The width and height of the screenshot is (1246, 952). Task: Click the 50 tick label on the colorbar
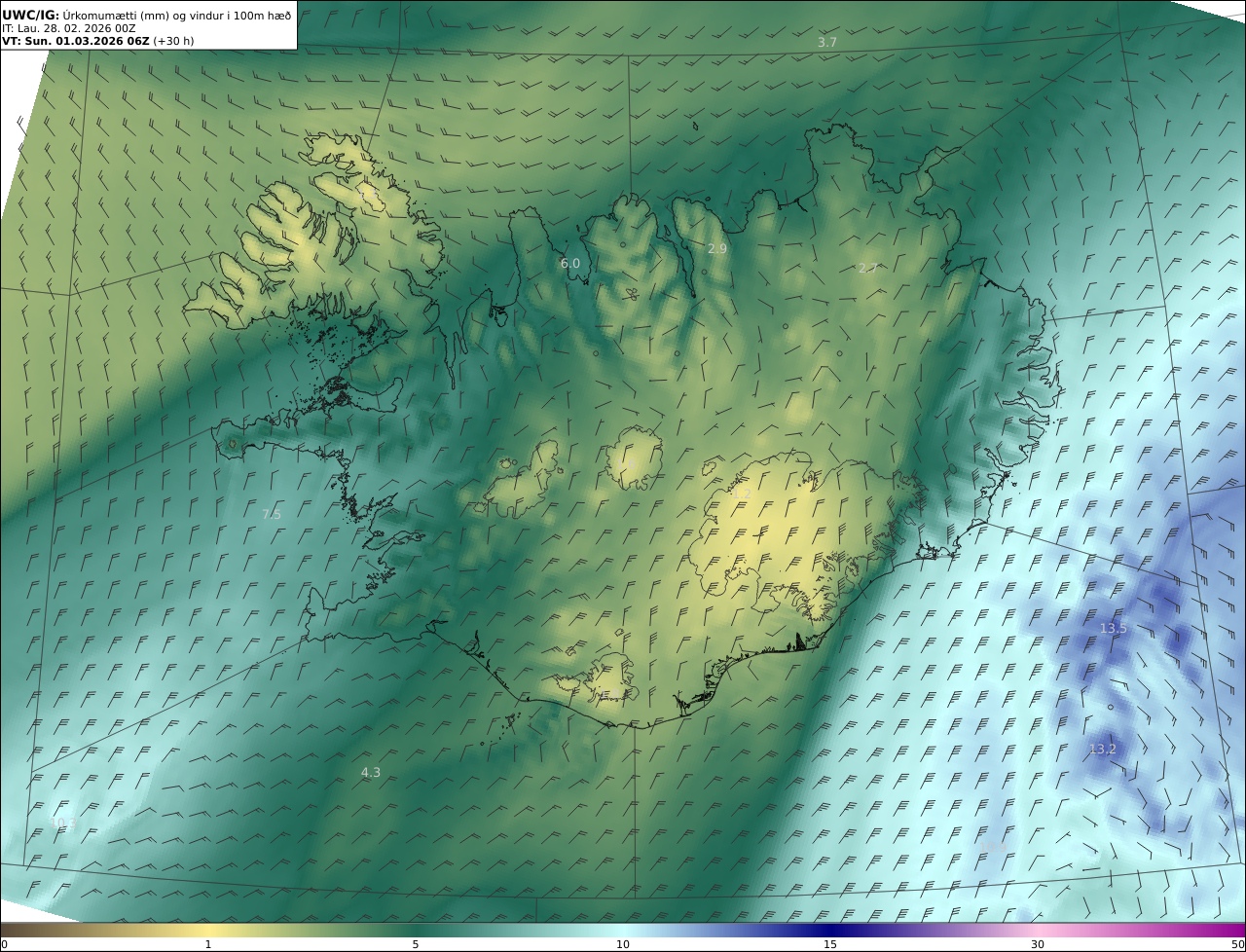(x=1238, y=944)
